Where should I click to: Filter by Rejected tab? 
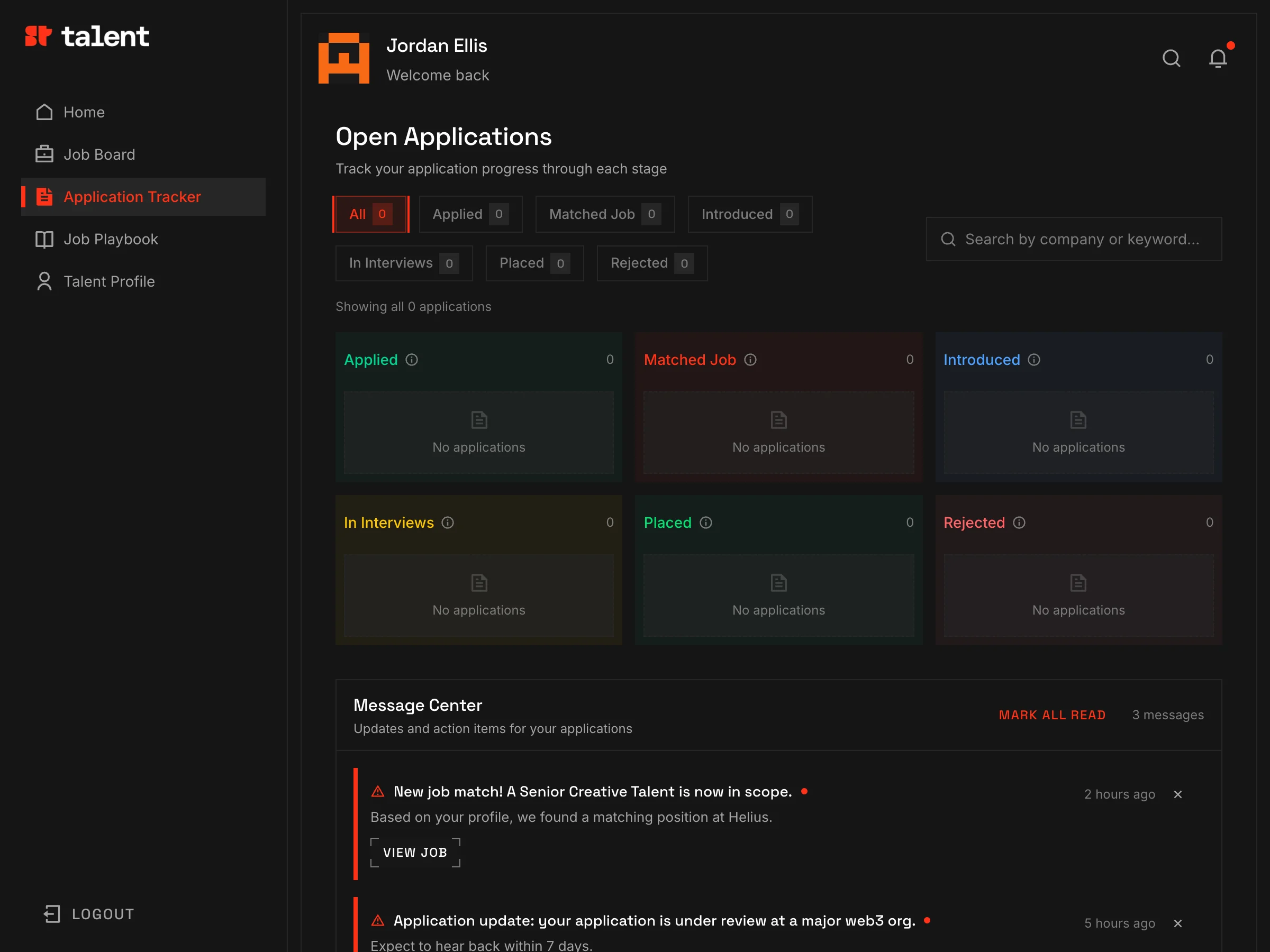[x=652, y=263]
